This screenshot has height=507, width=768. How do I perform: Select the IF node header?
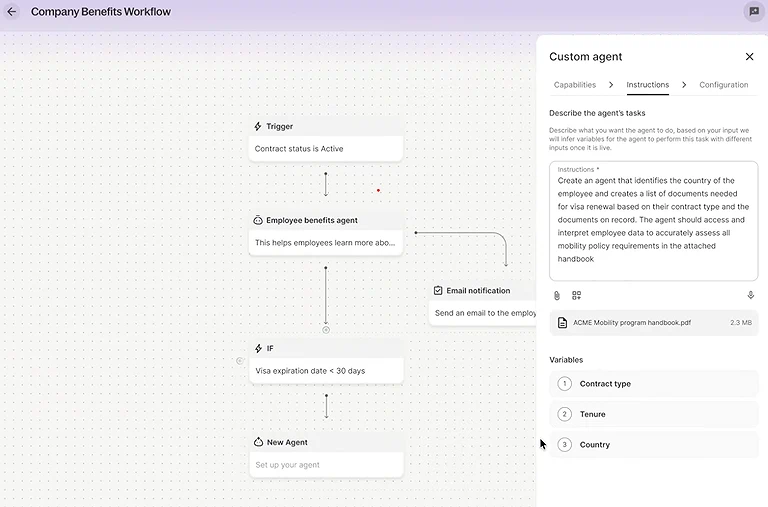click(326, 348)
